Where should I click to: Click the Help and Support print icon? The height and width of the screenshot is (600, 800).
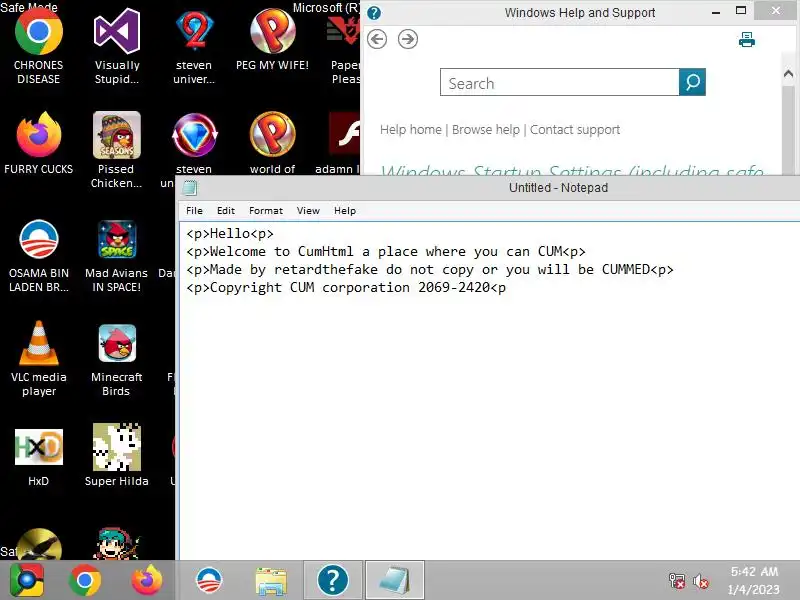pyautogui.click(x=746, y=39)
